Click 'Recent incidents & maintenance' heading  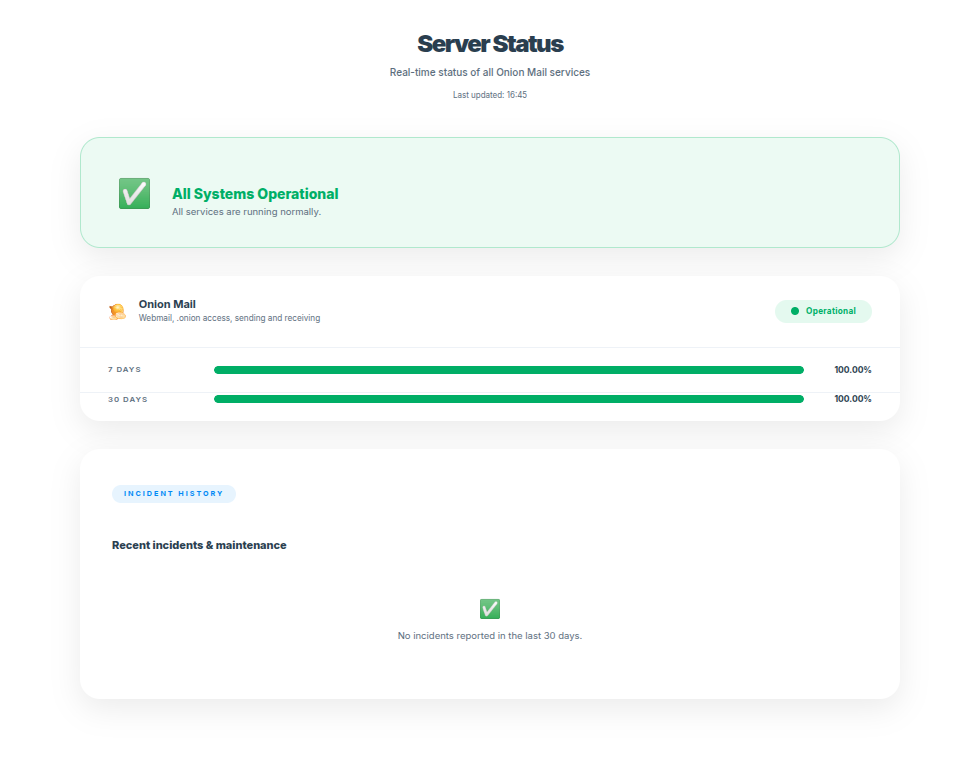(199, 545)
